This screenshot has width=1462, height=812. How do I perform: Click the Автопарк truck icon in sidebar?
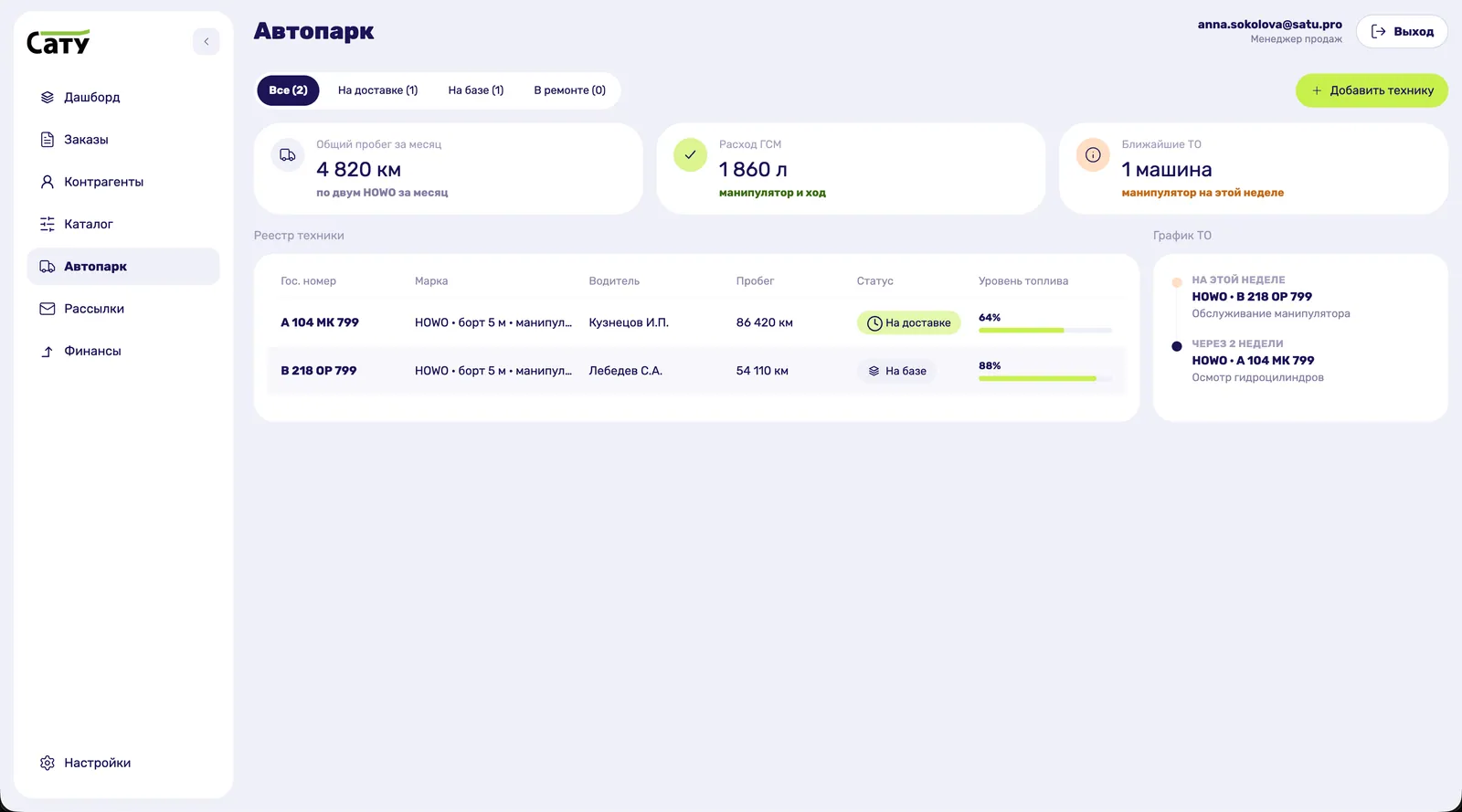pyautogui.click(x=48, y=267)
